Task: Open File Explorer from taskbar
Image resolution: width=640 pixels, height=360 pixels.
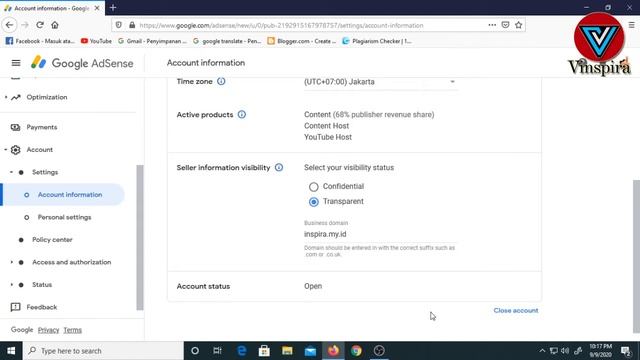Action: tap(287, 351)
